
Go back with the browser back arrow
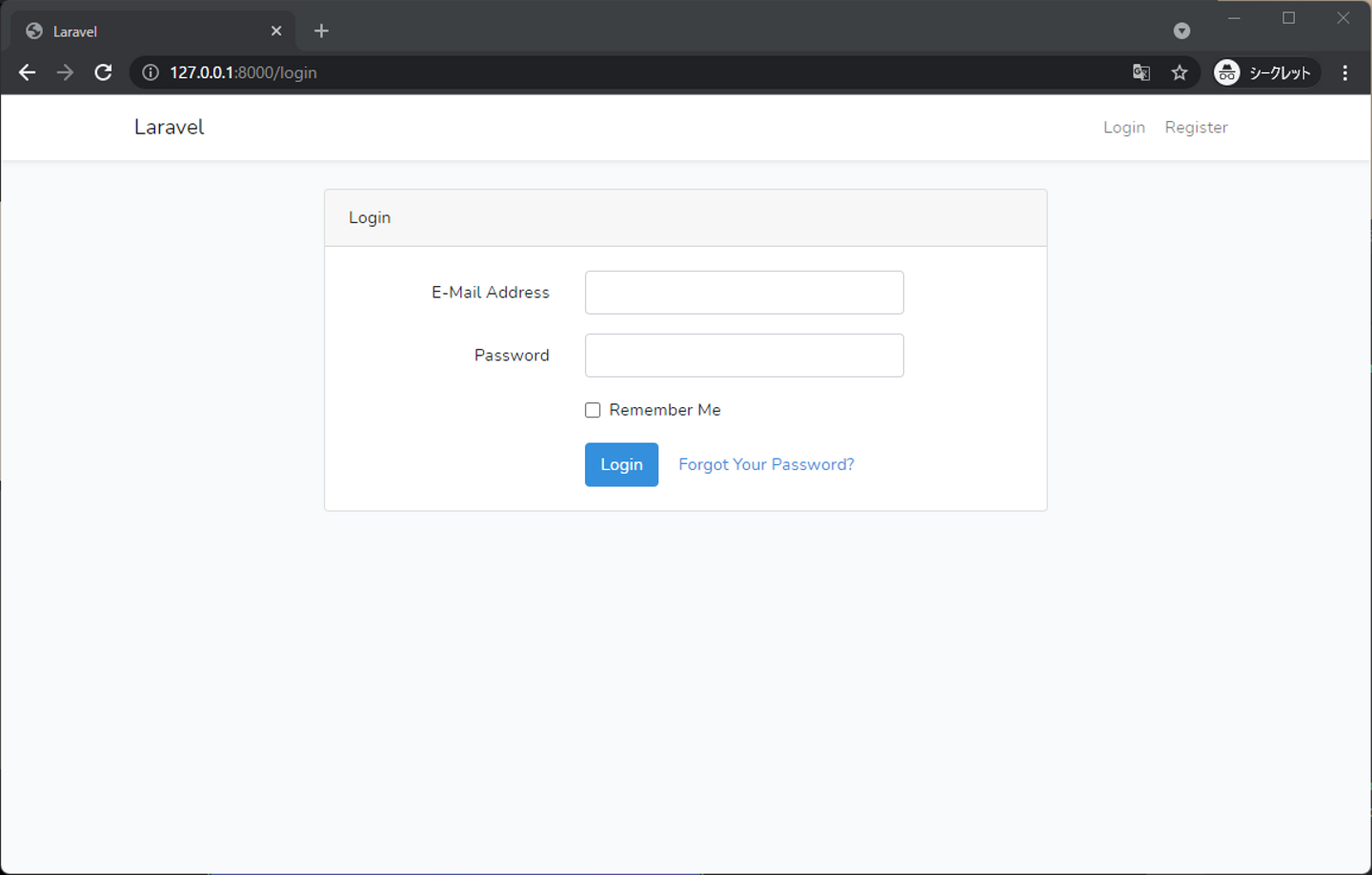coord(27,72)
